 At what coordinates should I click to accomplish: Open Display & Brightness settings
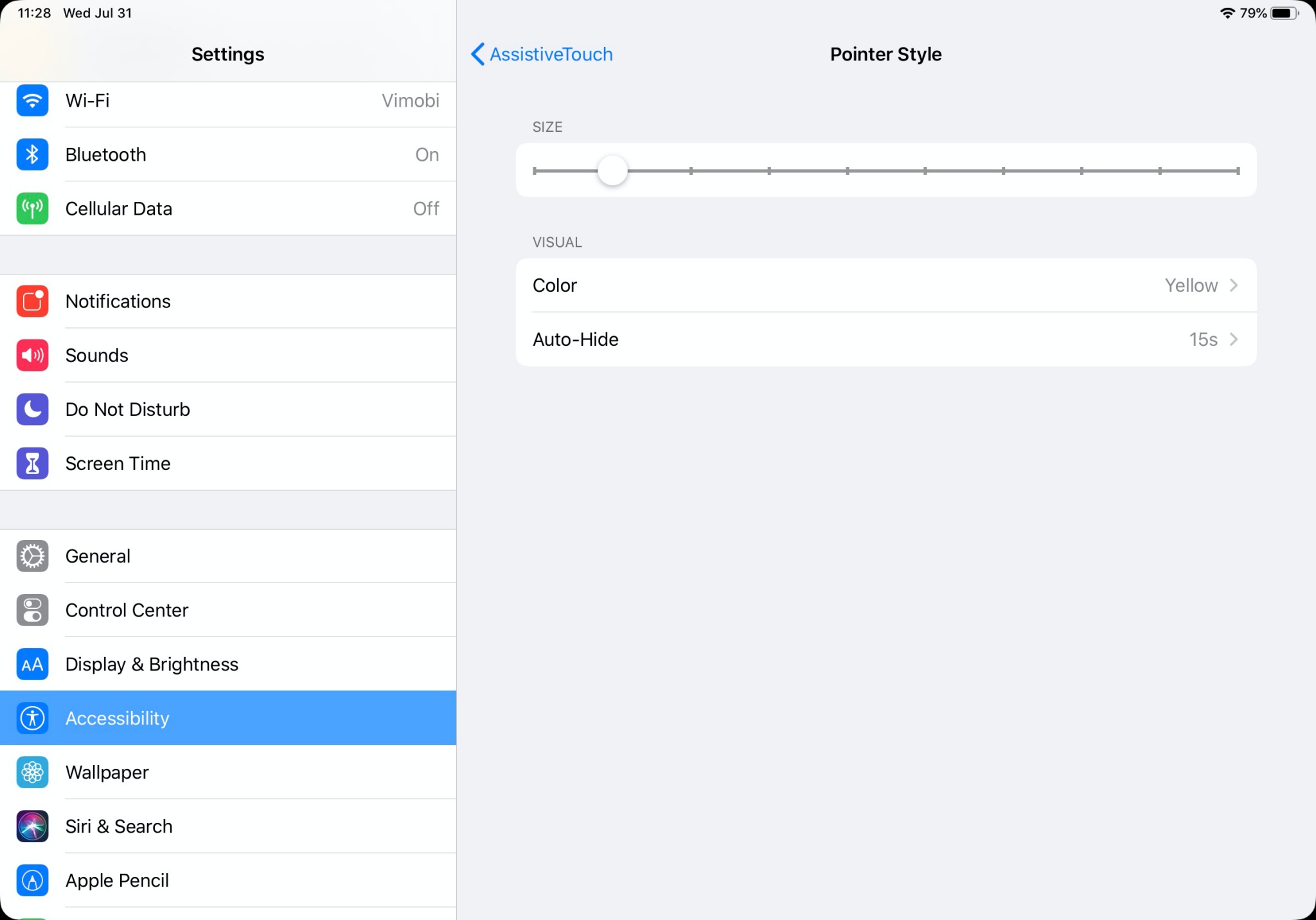[x=228, y=663]
